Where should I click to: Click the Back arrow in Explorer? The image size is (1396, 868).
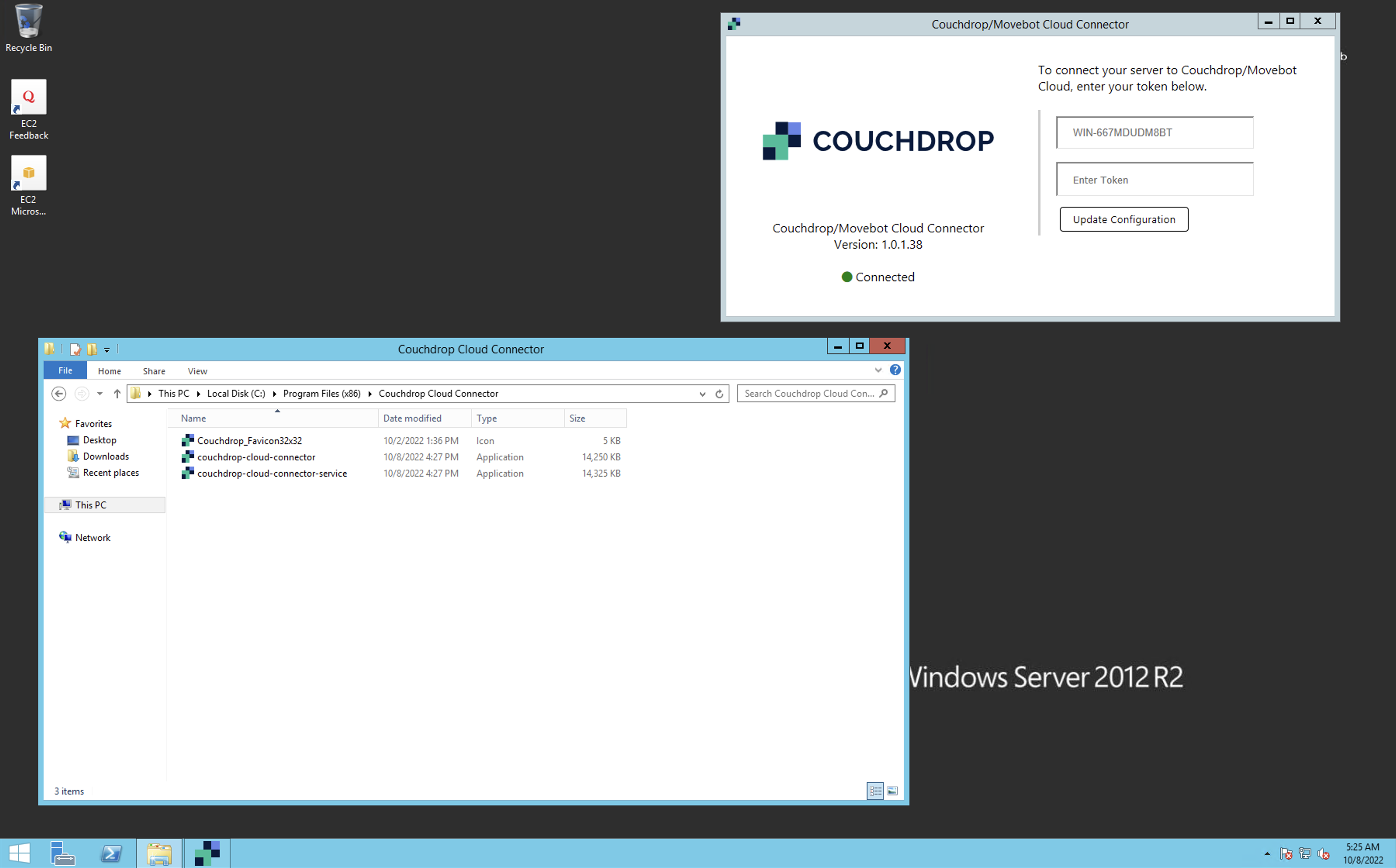[x=59, y=393]
